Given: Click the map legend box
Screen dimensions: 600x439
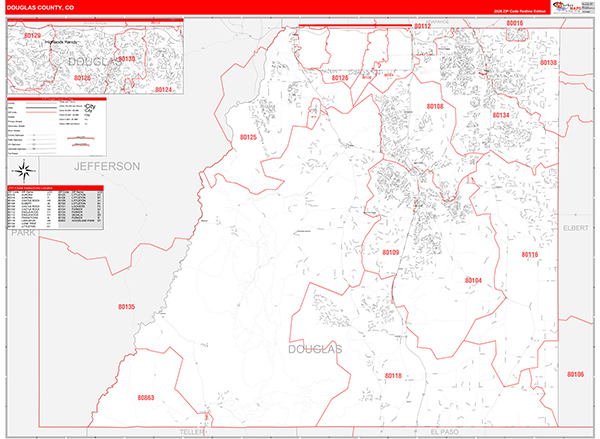Looking at the screenshot, I should (x=57, y=127).
